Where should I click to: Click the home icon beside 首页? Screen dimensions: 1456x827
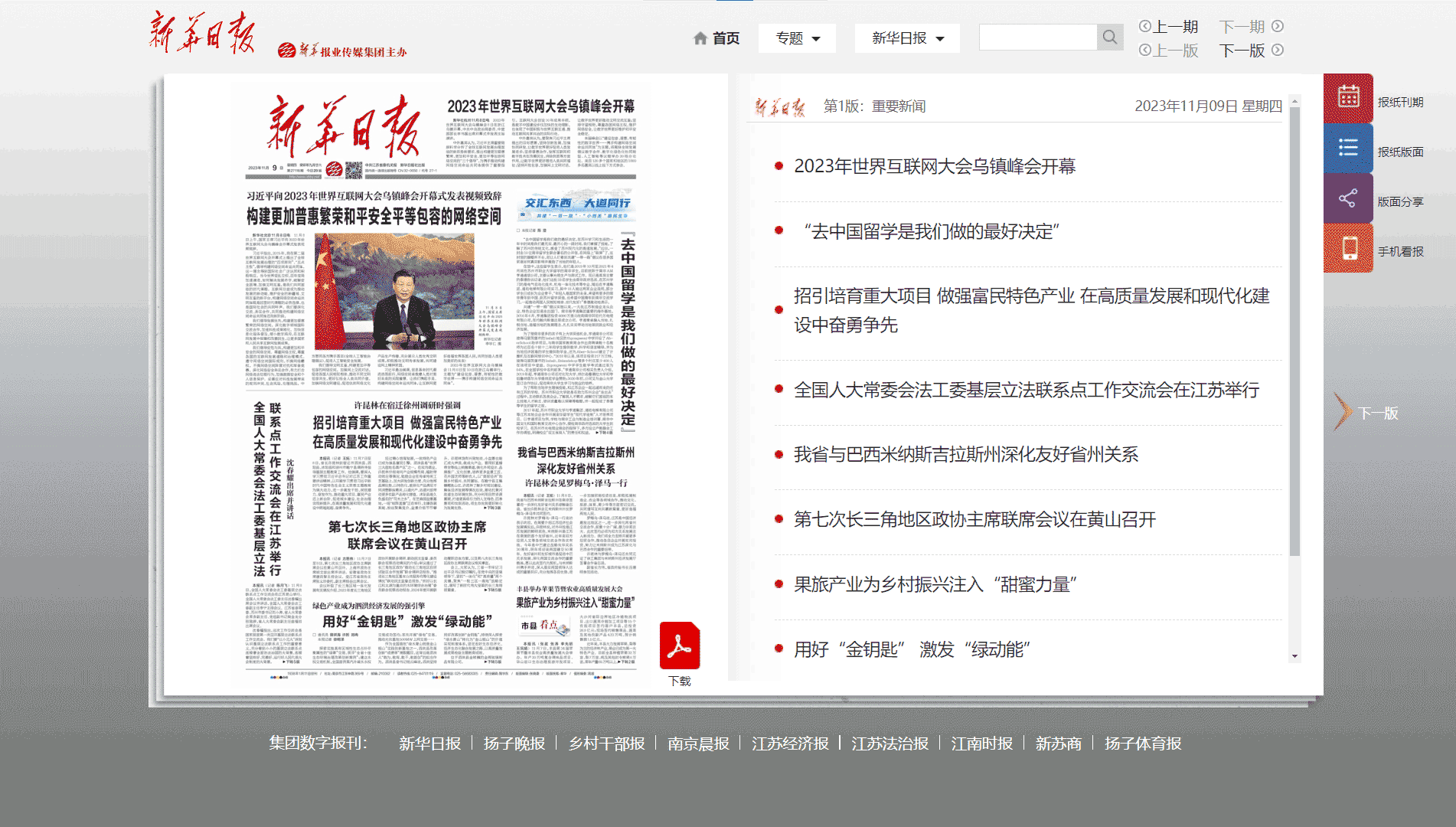click(700, 38)
